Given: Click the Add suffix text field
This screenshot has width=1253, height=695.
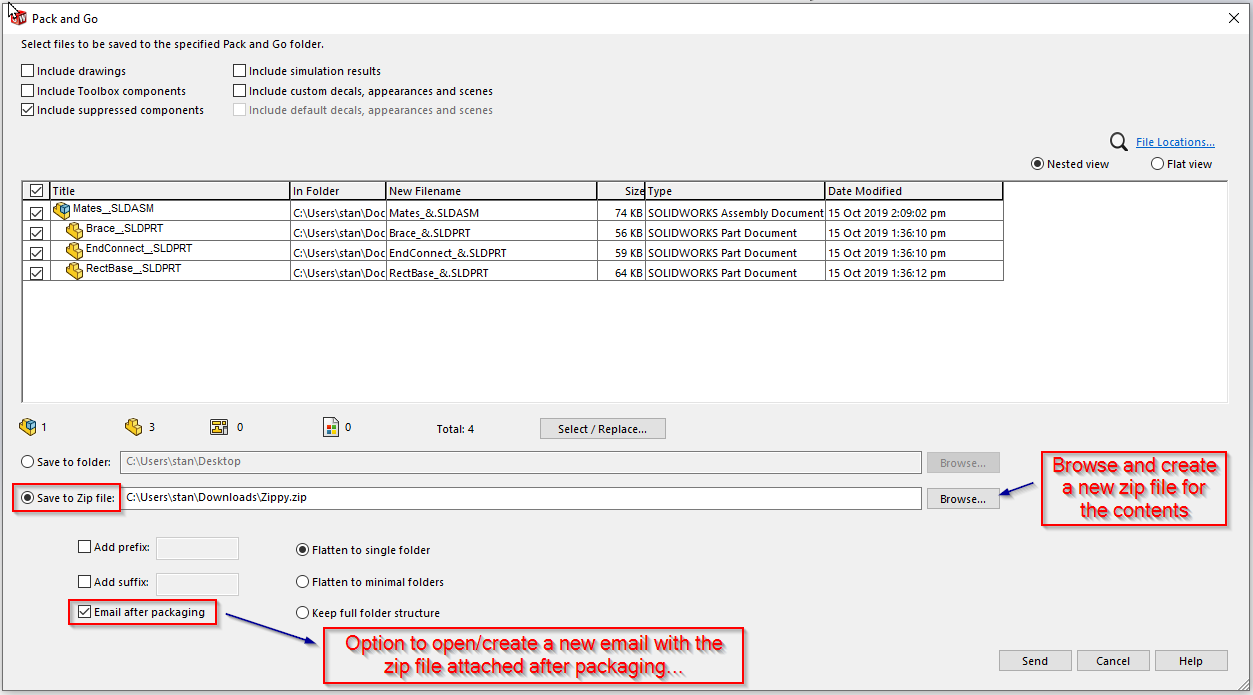Looking at the screenshot, I should tap(197, 584).
